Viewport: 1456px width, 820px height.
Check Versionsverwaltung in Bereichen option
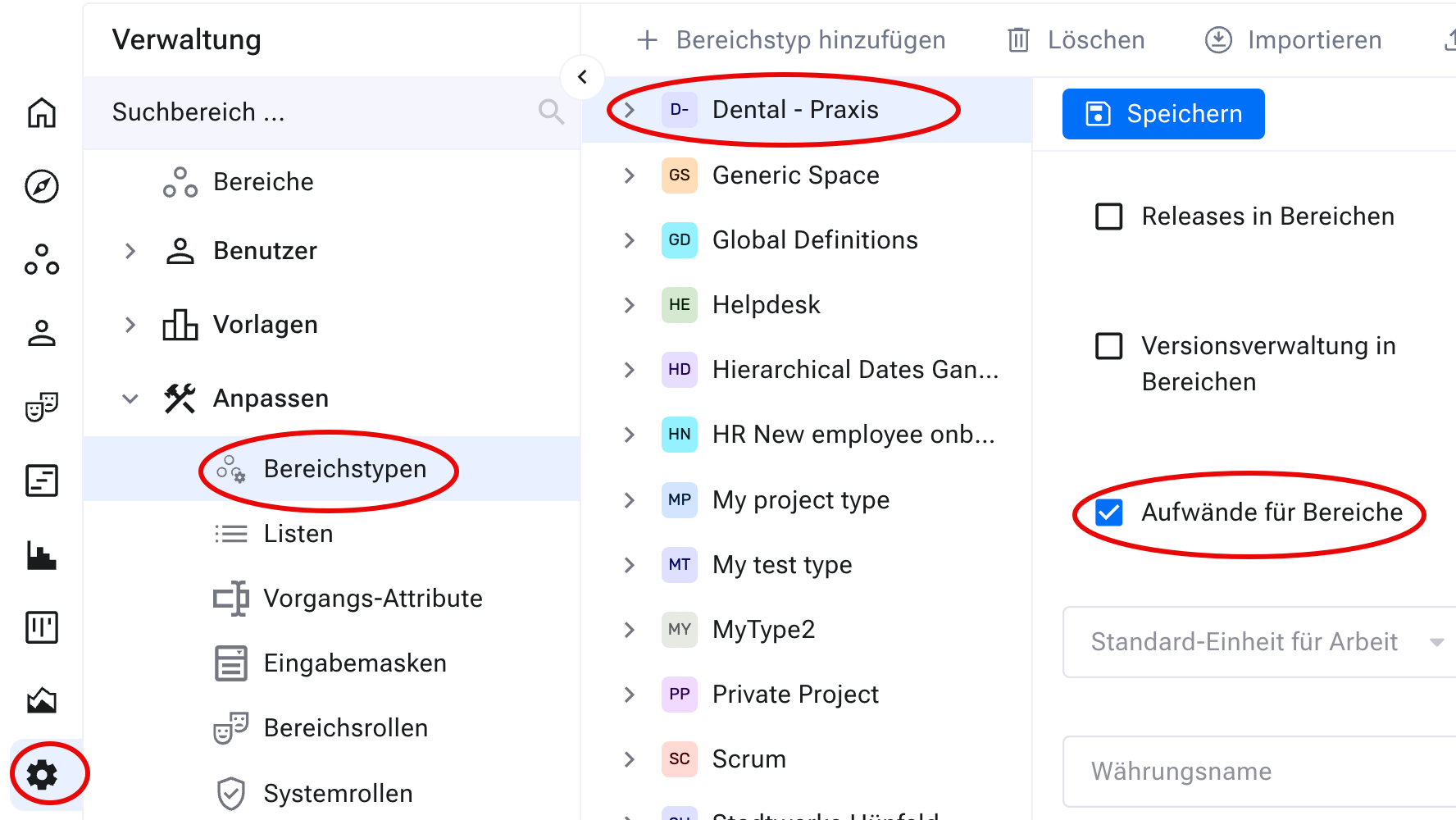pyautogui.click(x=1109, y=346)
